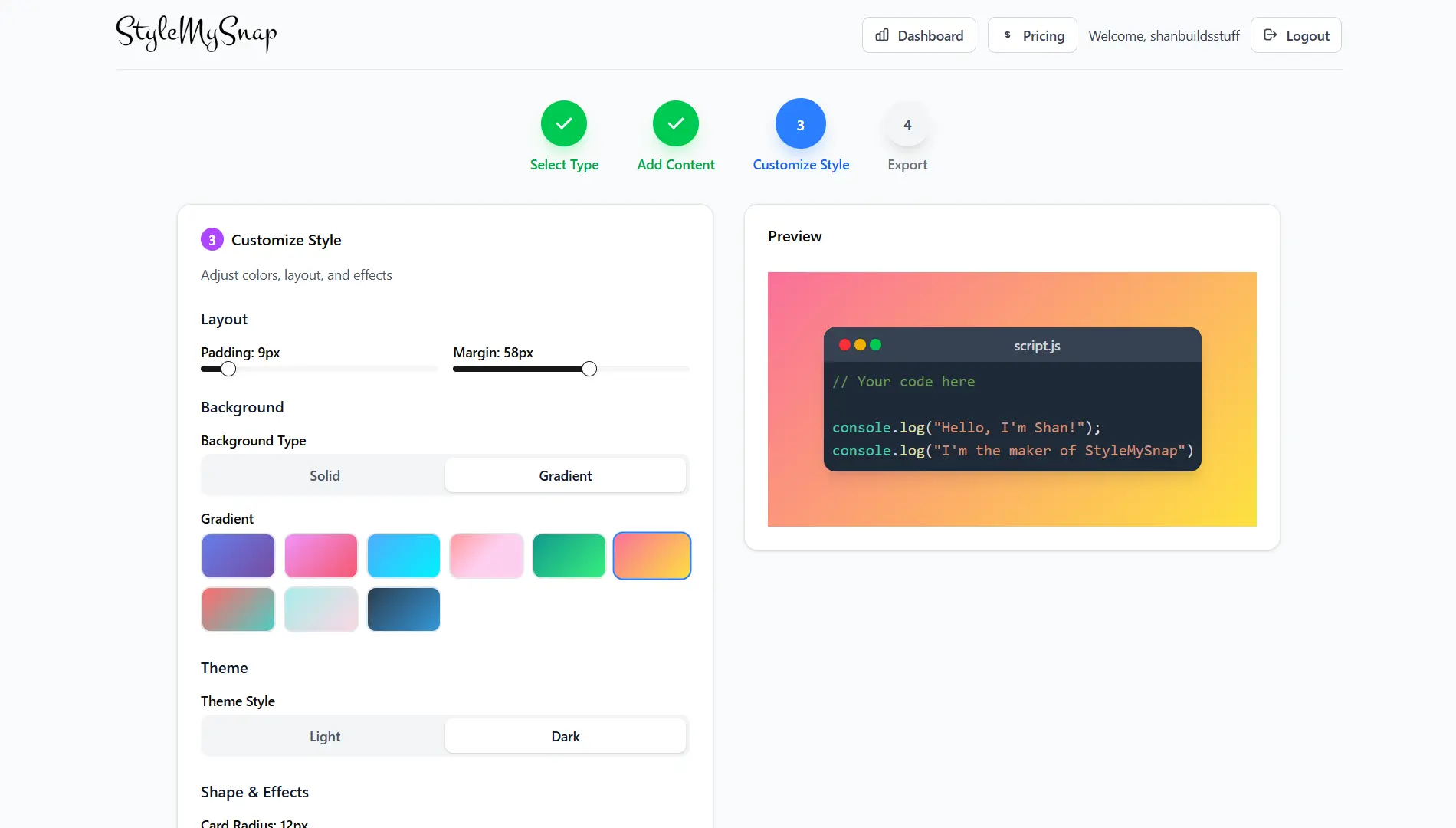This screenshot has width=1456, height=828.
Task: Go to the Add Content step checkmark
Action: click(x=676, y=123)
